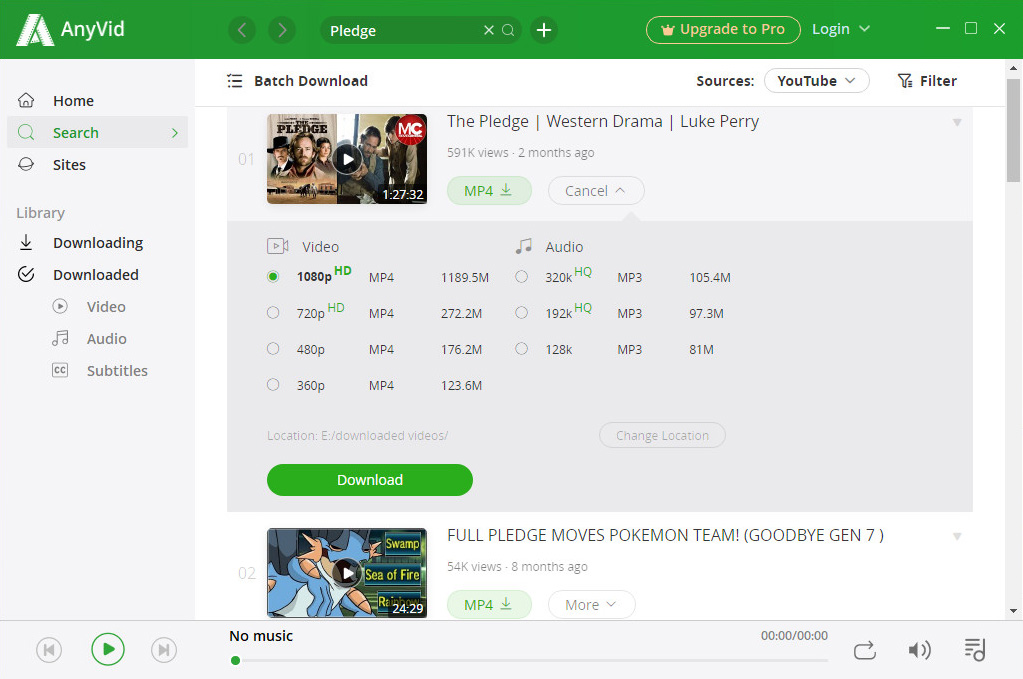1023x679 pixels.
Task: Click Change Location button
Action: pos(662,435)
